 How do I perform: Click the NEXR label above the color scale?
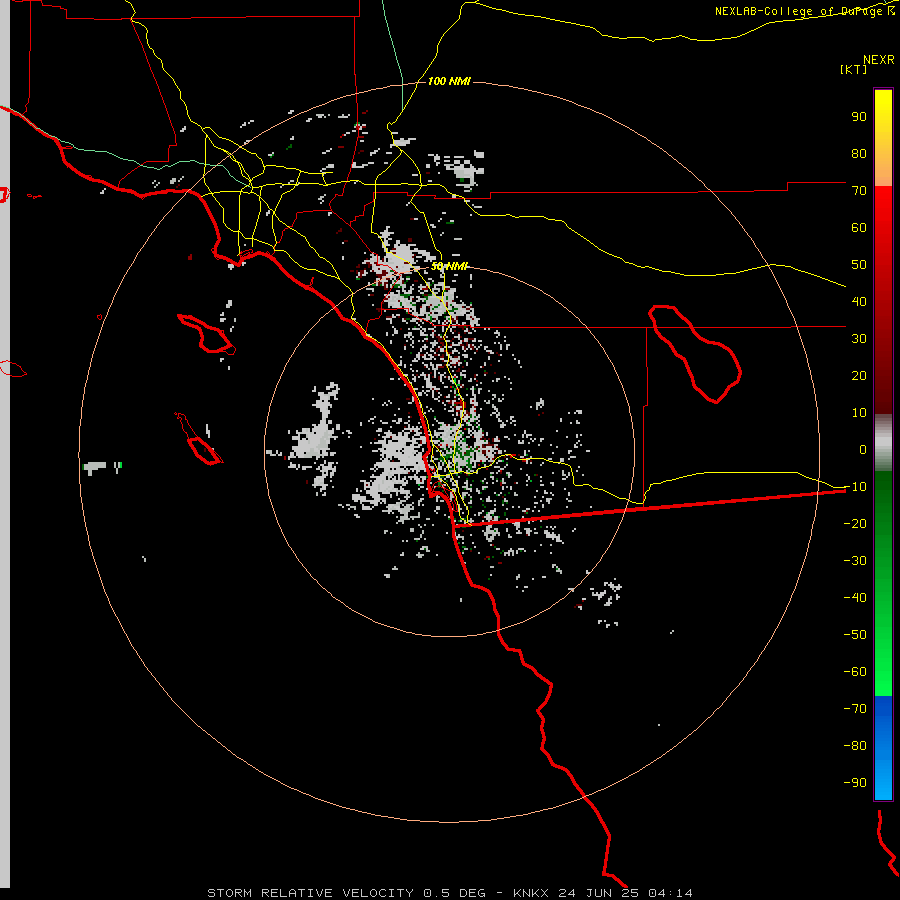[879, 60]
